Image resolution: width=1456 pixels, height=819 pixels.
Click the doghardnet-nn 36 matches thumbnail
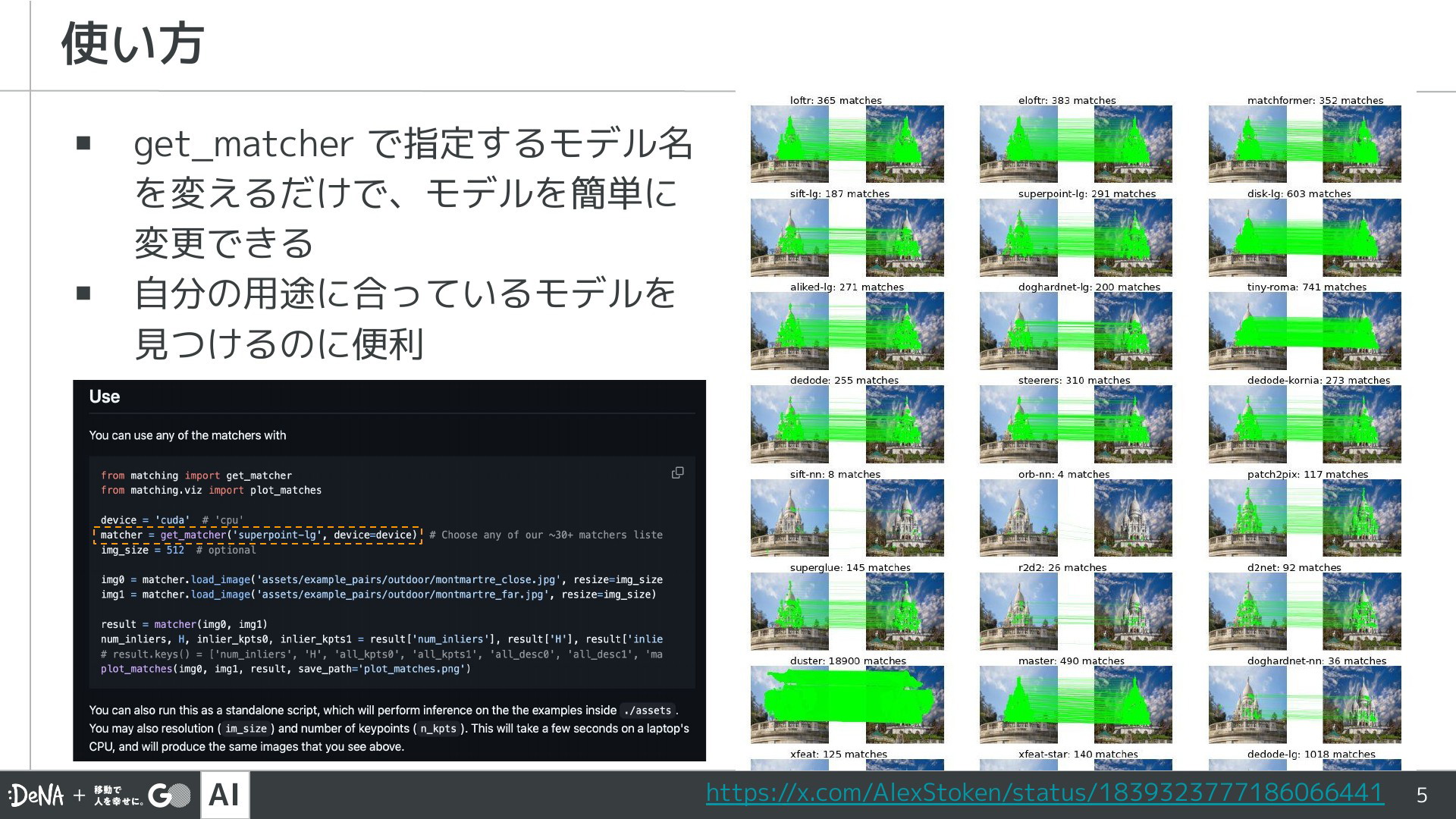[x=1305, y=704]
